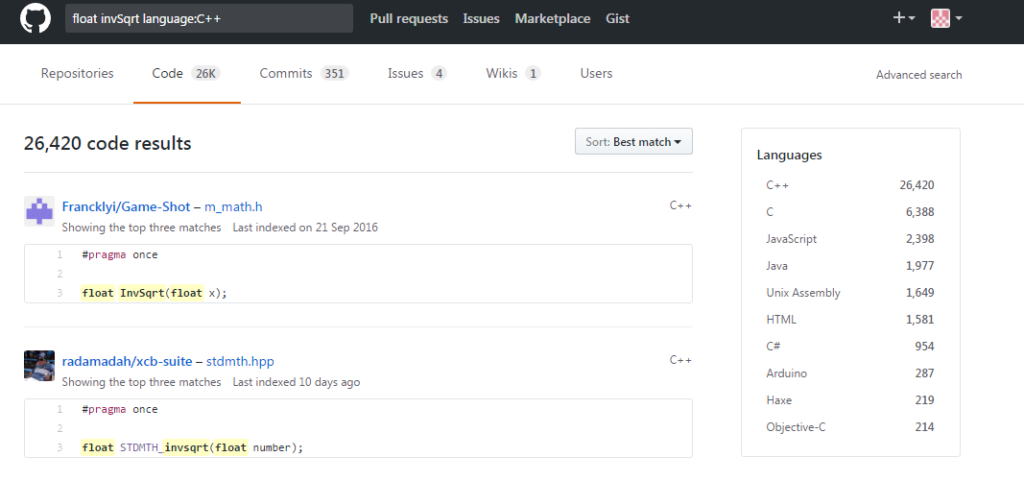The image size is (1024, 481).
Task: Open Francklyi/Game-Shot repository link
Action: [x=126, y=206]
